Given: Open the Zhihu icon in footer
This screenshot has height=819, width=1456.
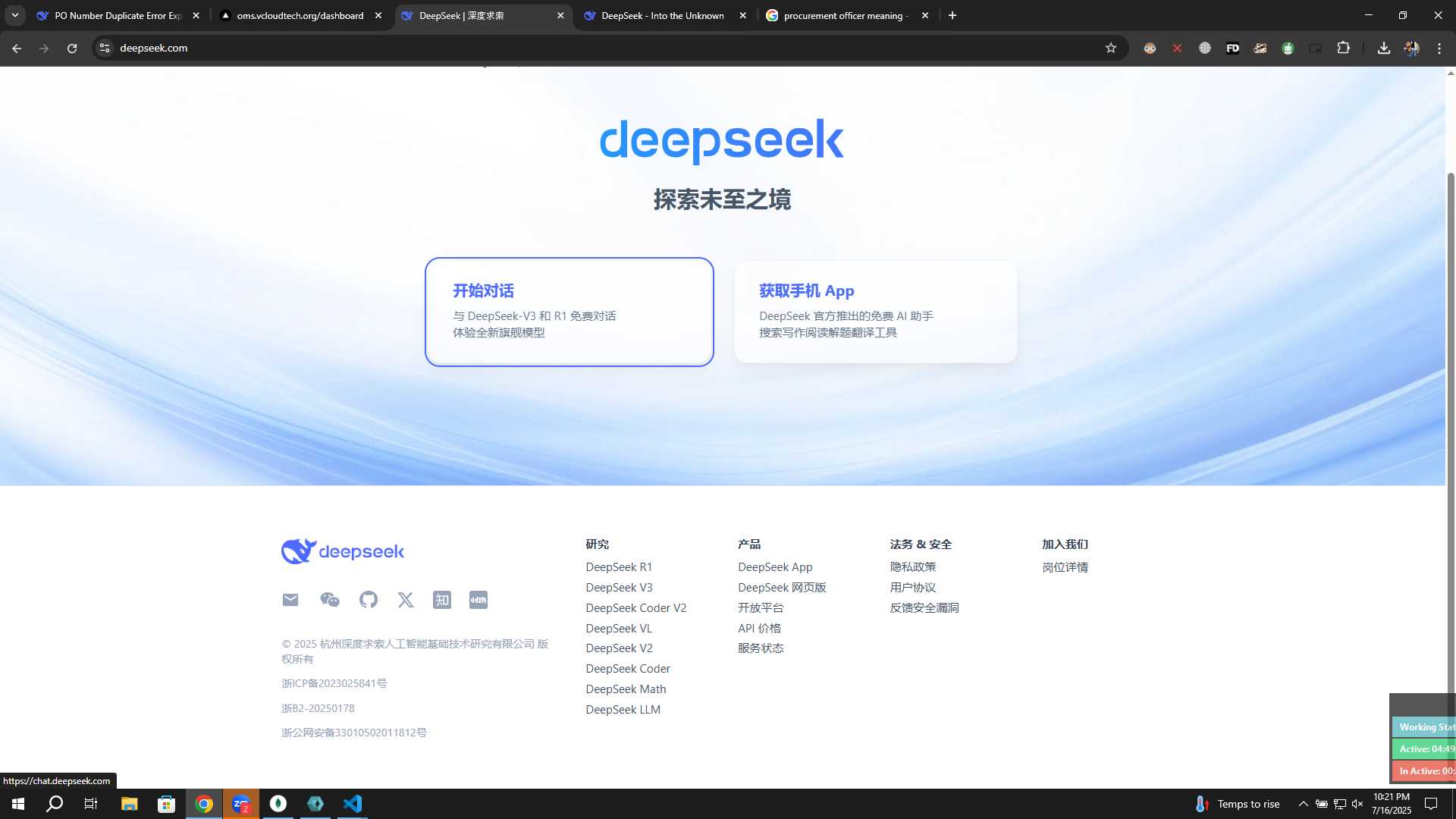Looking at the screenshot, I should [442, 600].
